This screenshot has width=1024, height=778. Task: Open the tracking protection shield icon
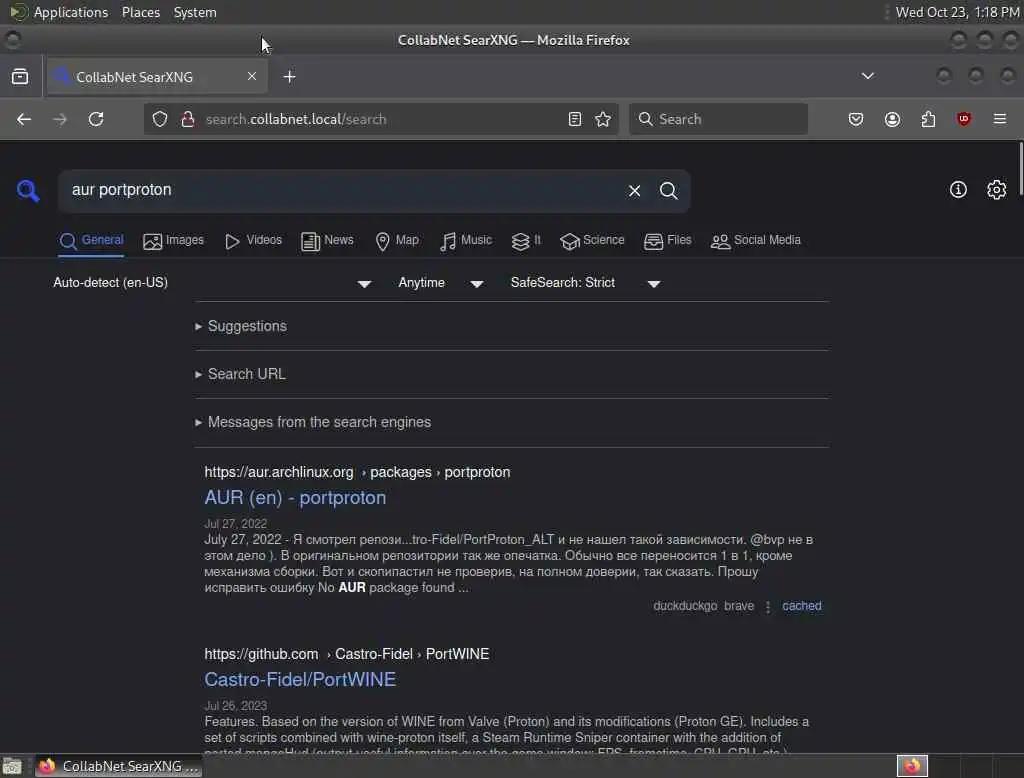pyautogui.click(x=160, y=119)
